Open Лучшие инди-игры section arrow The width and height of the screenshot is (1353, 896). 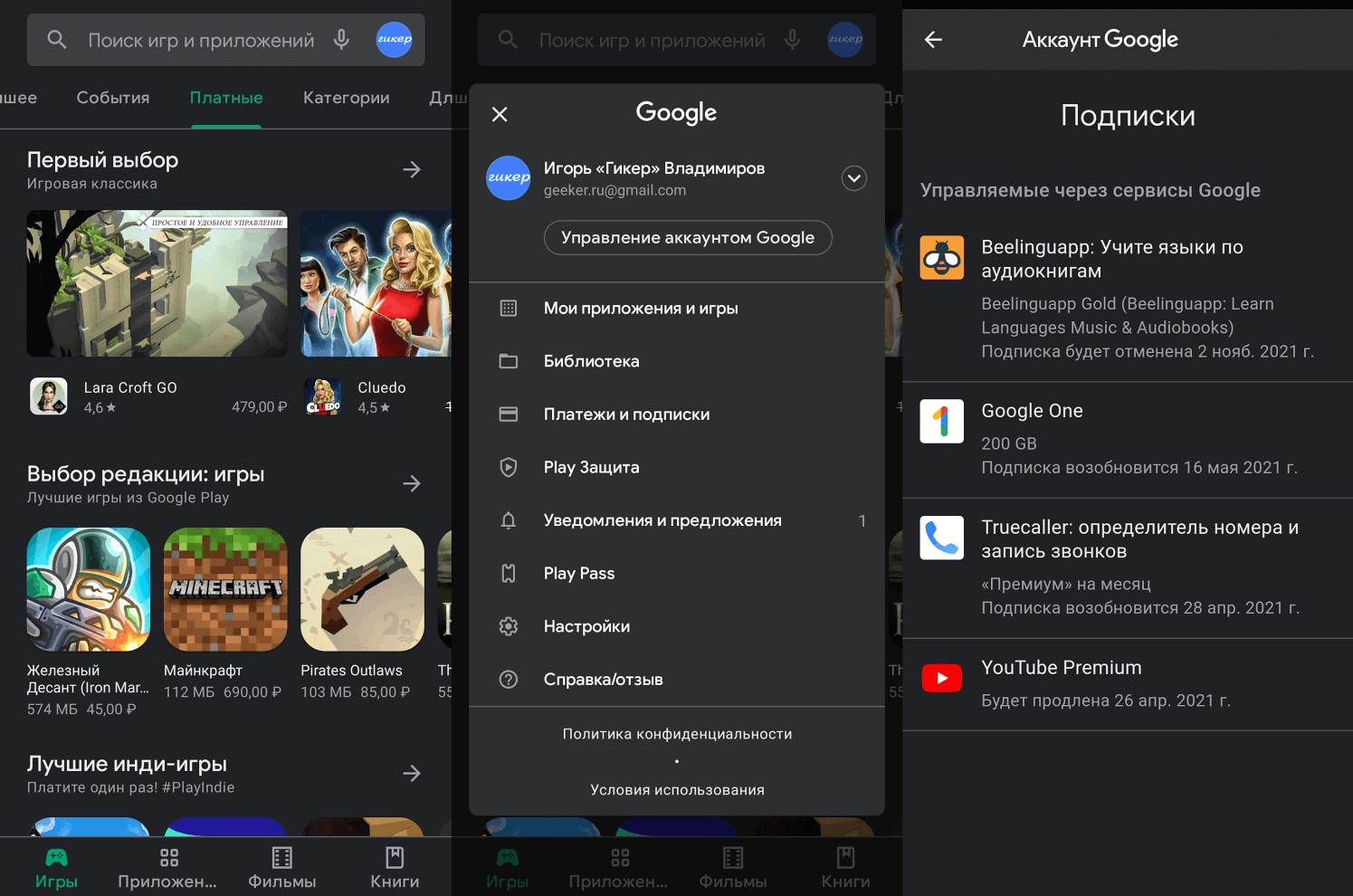[x=412, y=774]
